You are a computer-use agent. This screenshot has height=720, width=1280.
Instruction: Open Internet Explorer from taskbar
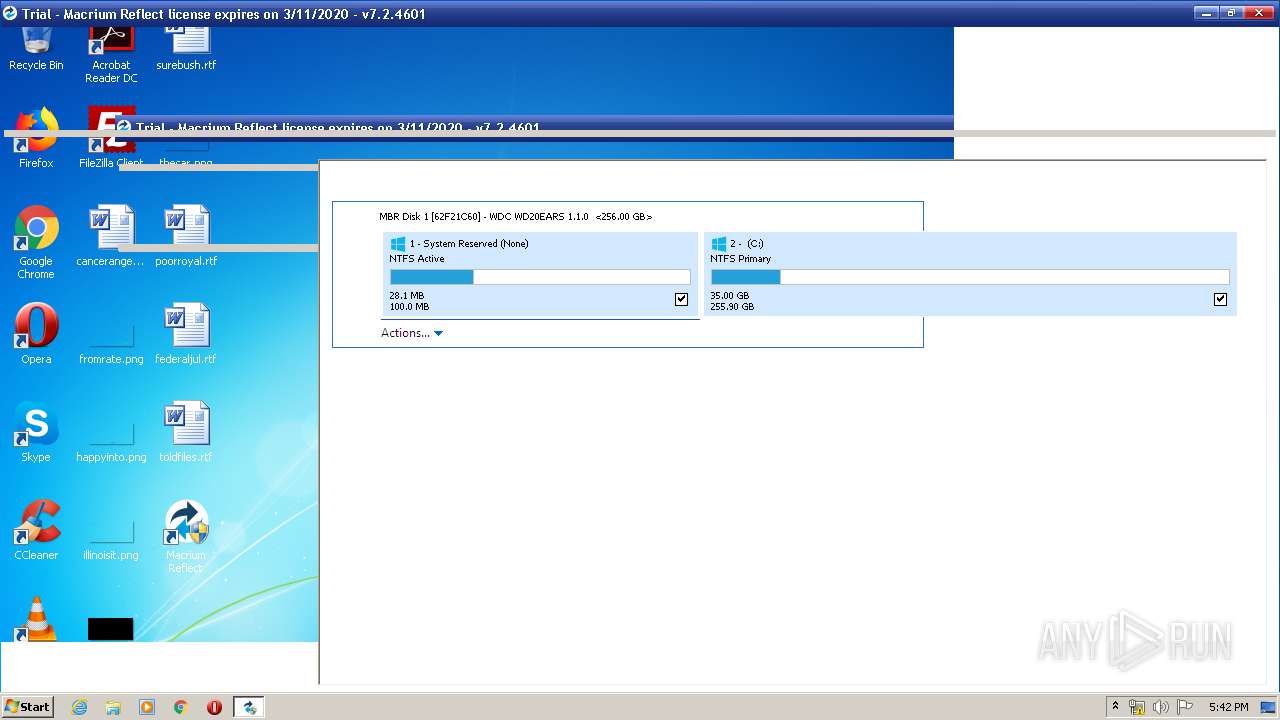79,707
